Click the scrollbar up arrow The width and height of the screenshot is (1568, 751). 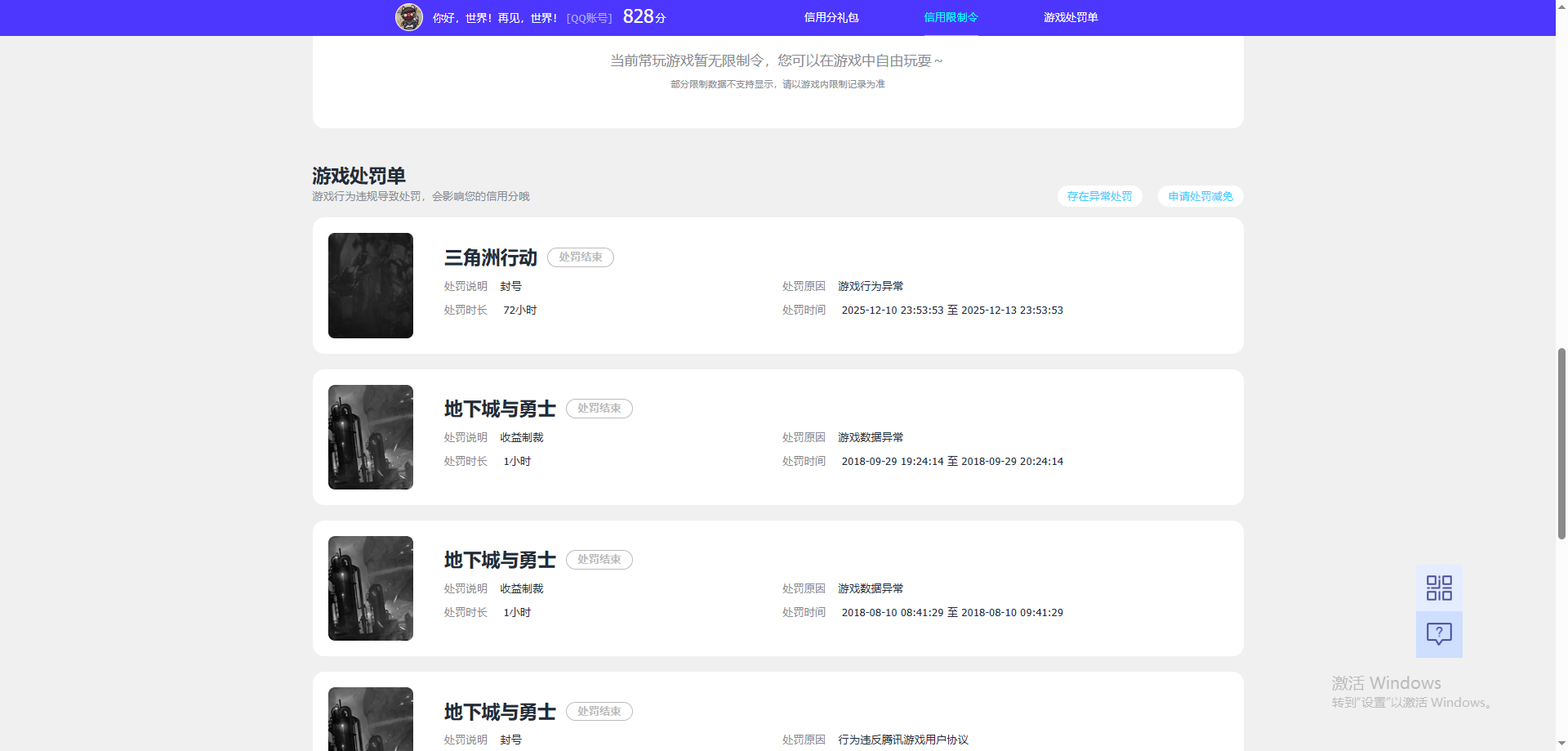point(1561,5)
